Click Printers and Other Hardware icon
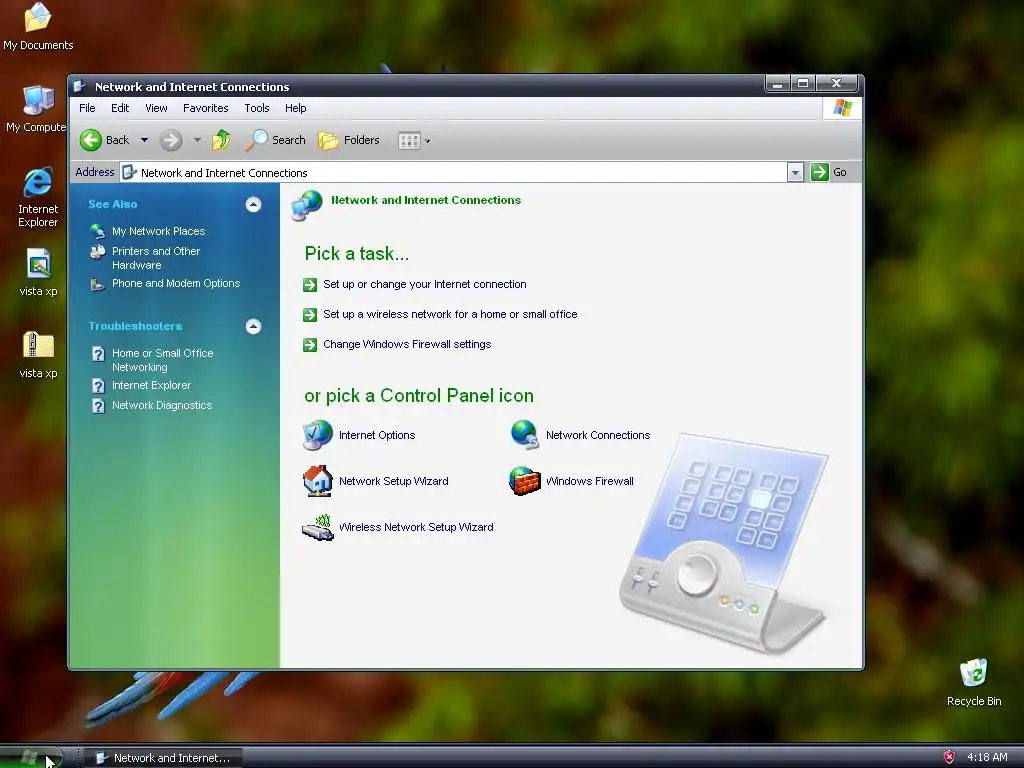Image resolution: width=1024 pixels, height=768 pixels. click(97, 251)
